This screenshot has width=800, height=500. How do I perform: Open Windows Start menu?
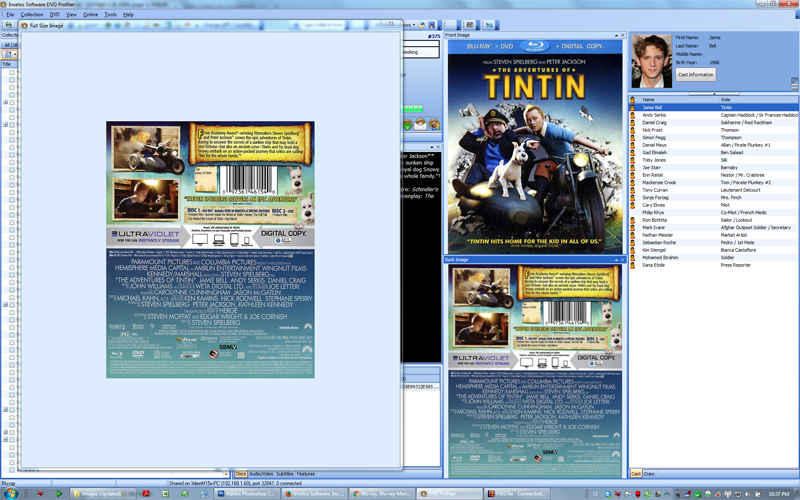tap(10, 493)
